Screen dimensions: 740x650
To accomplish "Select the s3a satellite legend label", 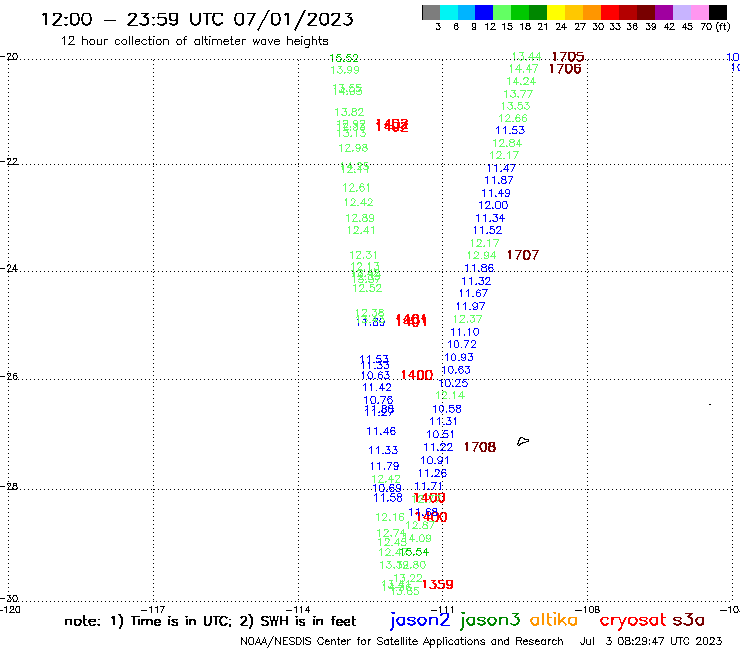I will (x=688, y=620).
